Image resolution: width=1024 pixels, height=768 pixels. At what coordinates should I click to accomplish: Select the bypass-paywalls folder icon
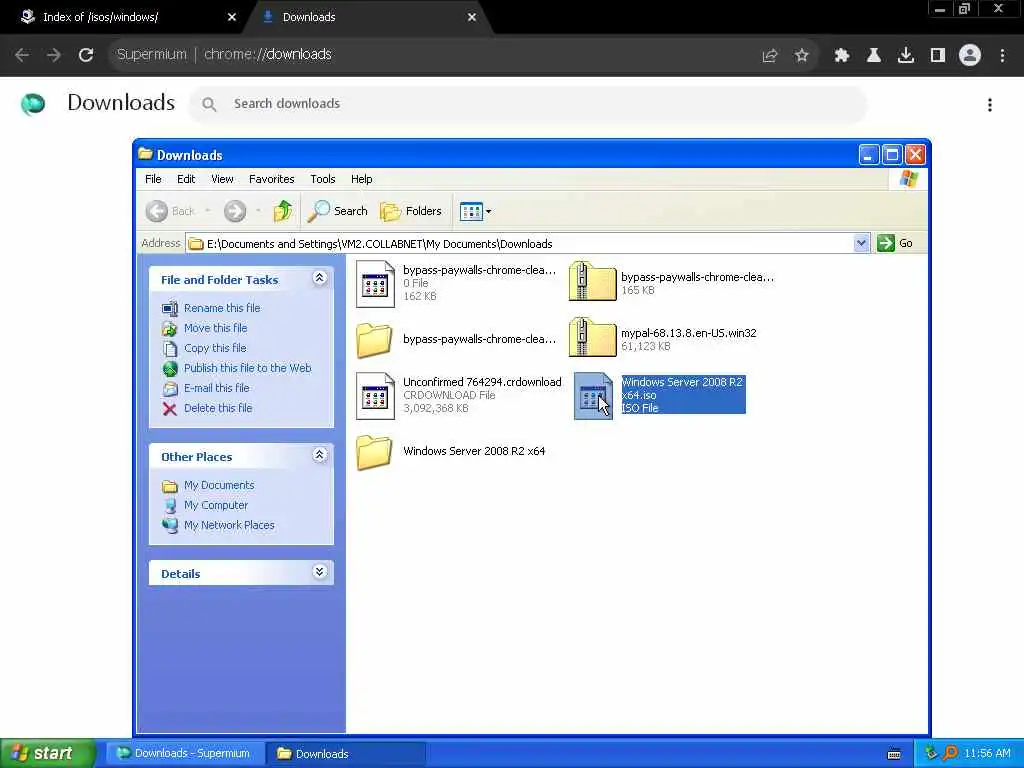374,340
